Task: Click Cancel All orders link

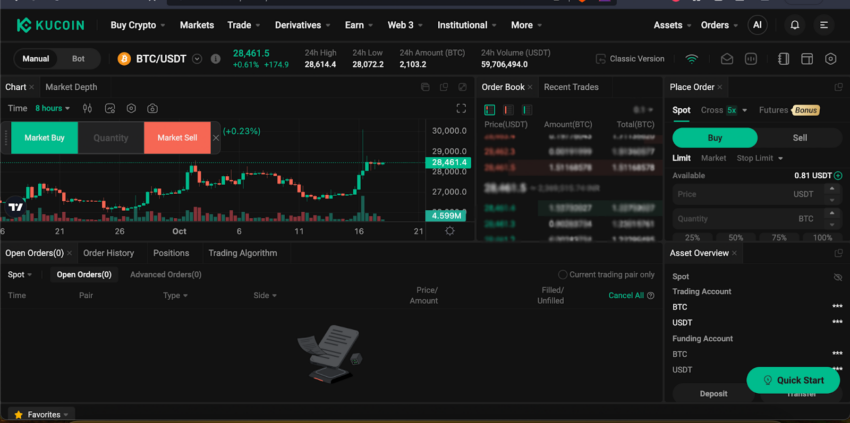Action: point(626,296)
